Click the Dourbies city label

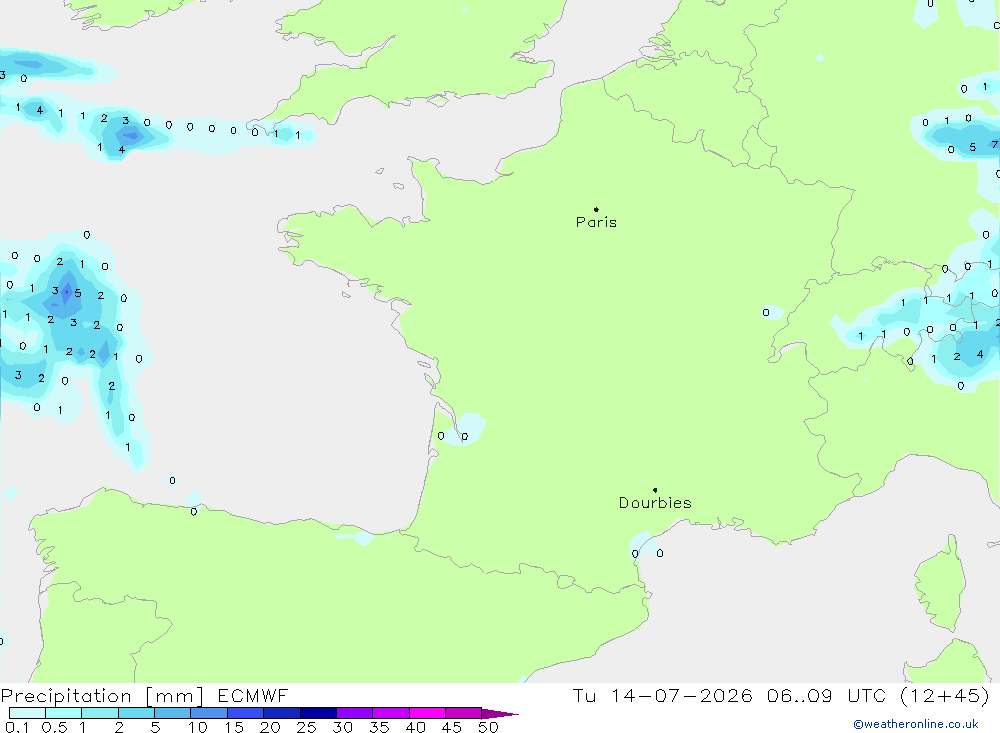point(655,503)
